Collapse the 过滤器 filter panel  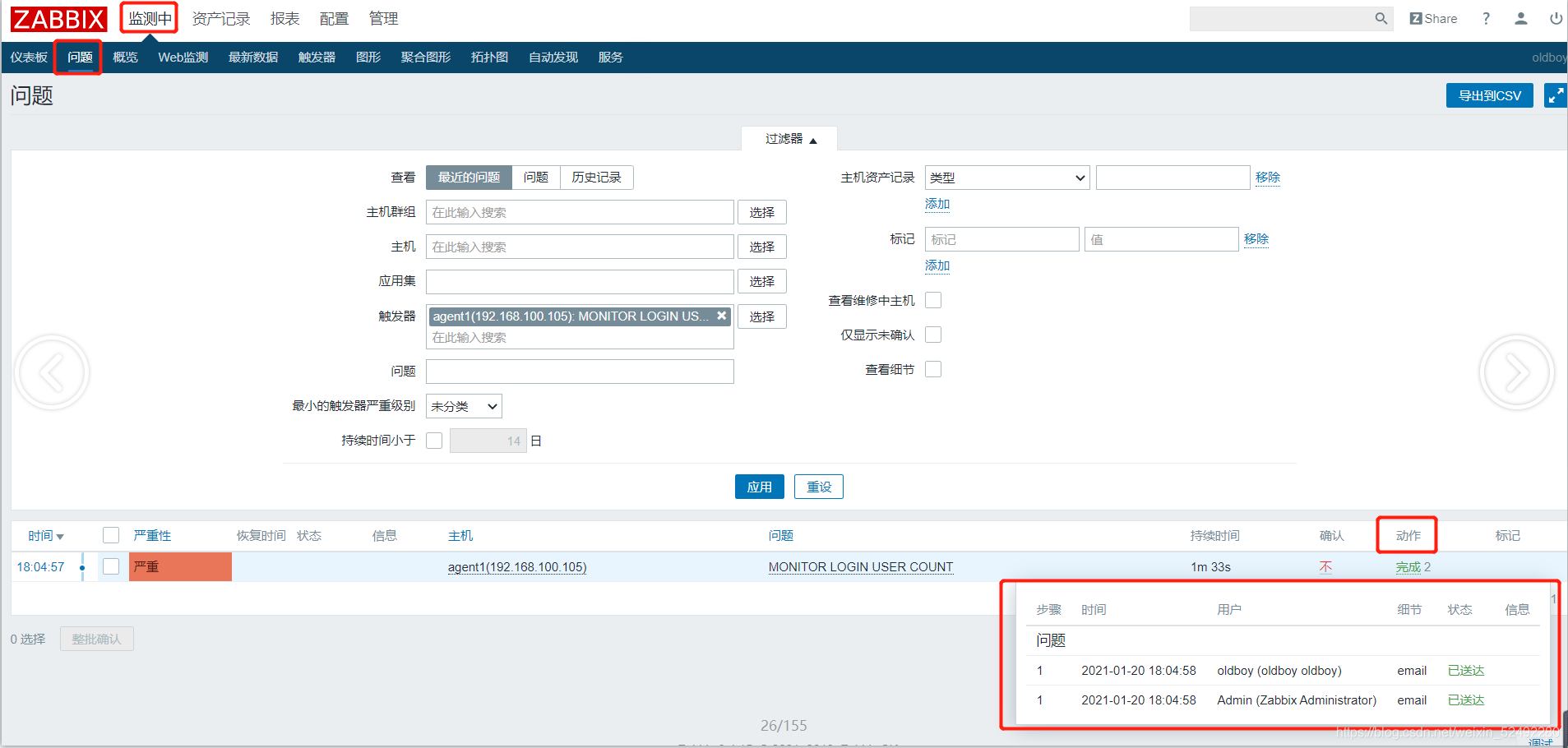click(x=790, y=139)
